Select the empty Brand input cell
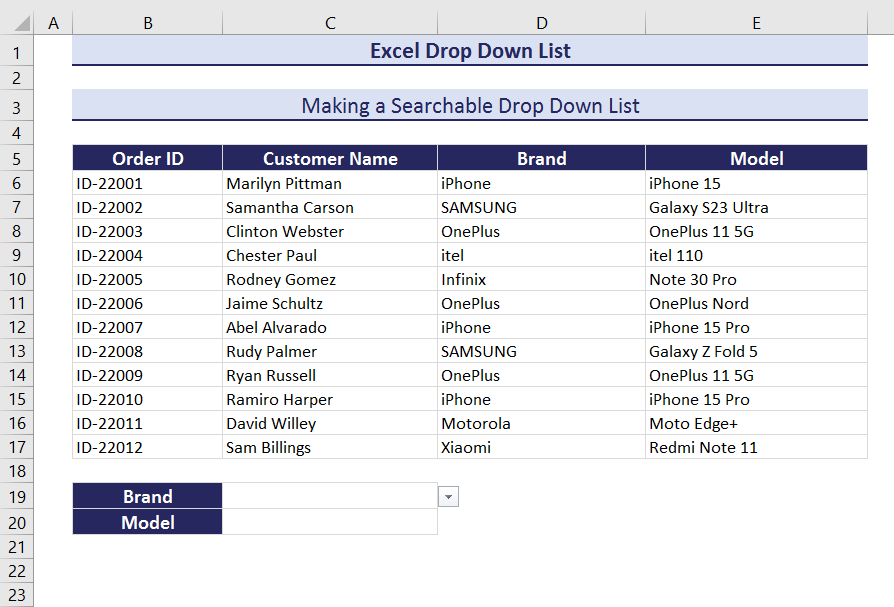Viewport: 894px width, 607px height. [330, 496]
